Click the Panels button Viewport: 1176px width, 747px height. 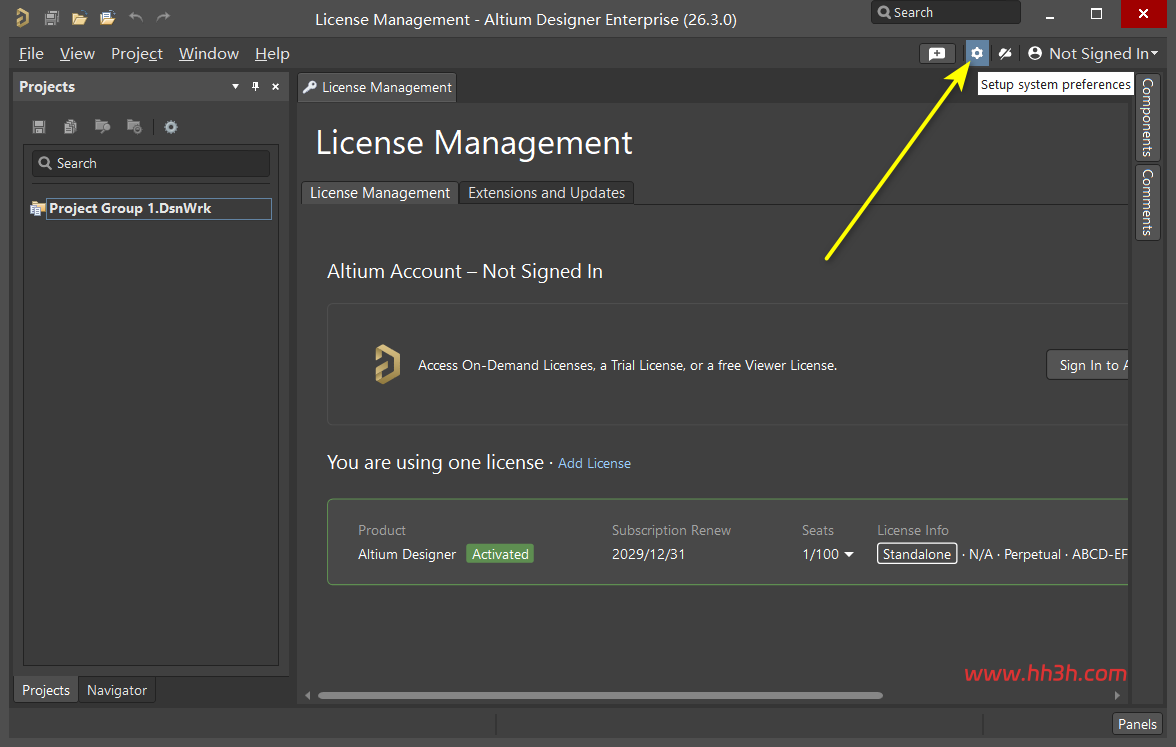(x=1137, y=724)
